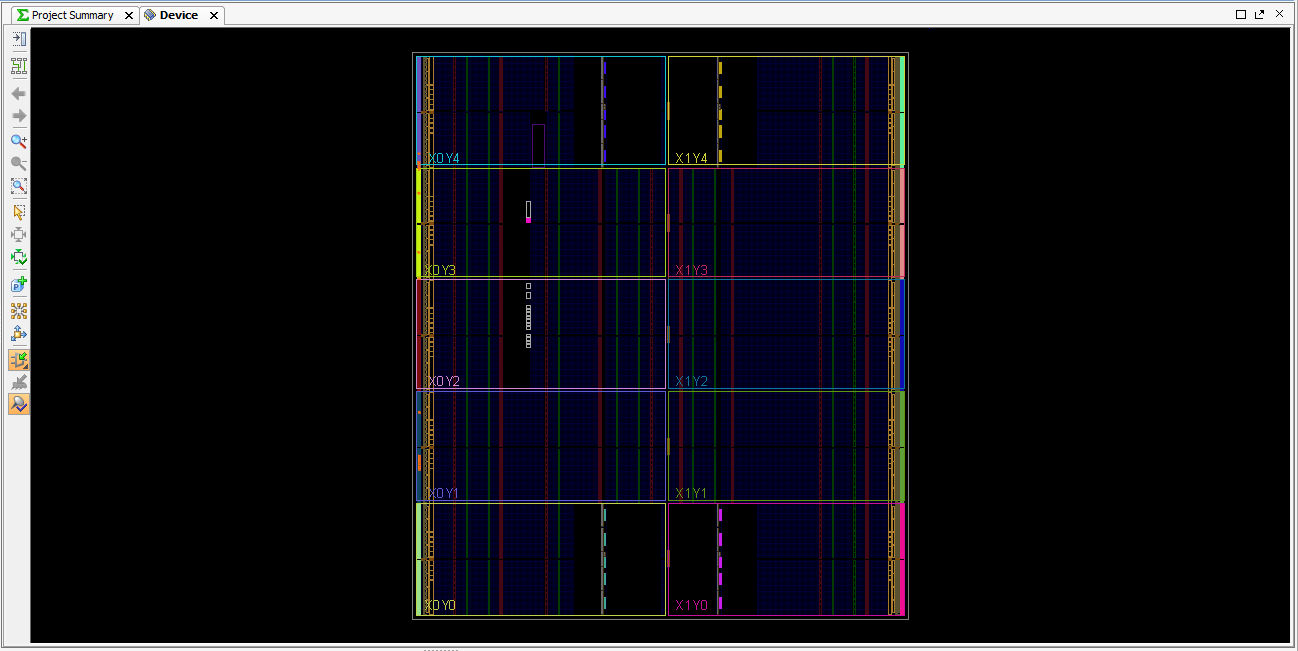Toggle the highlighted magnifier button at toolbar bottom
This screenshot has height=651, width=1298.
coord(18,404)
